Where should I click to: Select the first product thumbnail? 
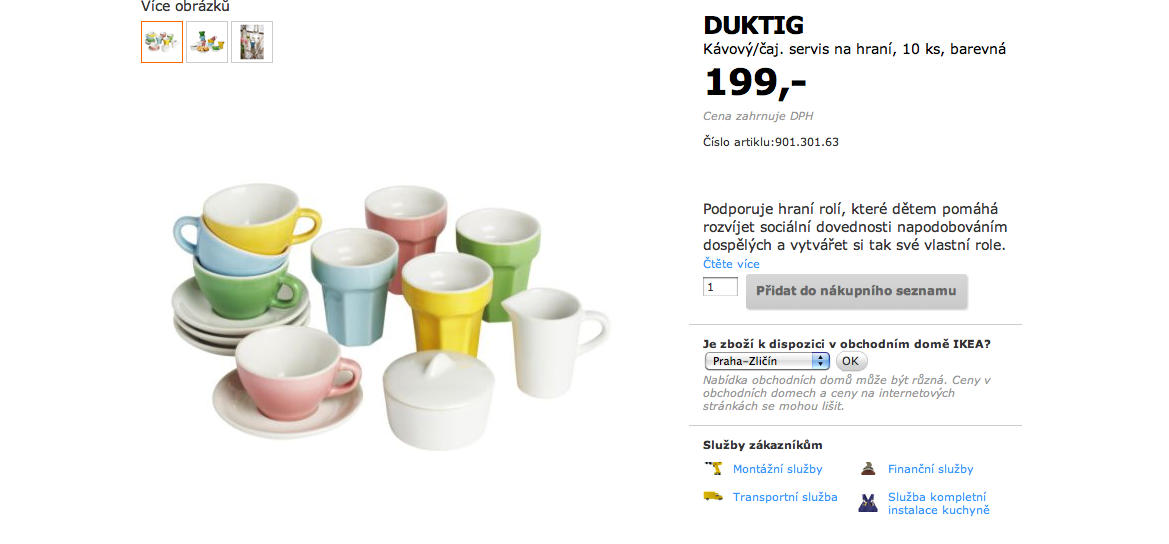pyautogui.click(x=162, y=42)
